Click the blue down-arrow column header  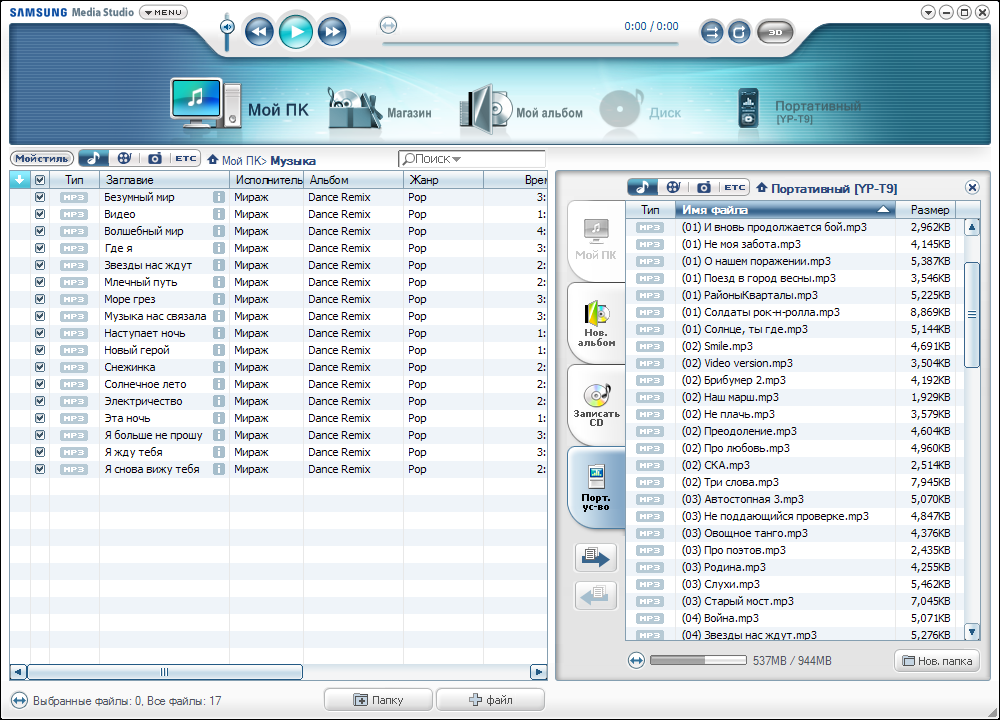[20, 180]
